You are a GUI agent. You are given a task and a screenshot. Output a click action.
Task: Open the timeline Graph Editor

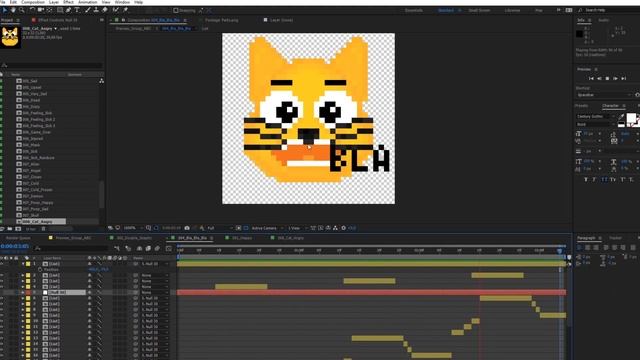(x=169, y=248)
